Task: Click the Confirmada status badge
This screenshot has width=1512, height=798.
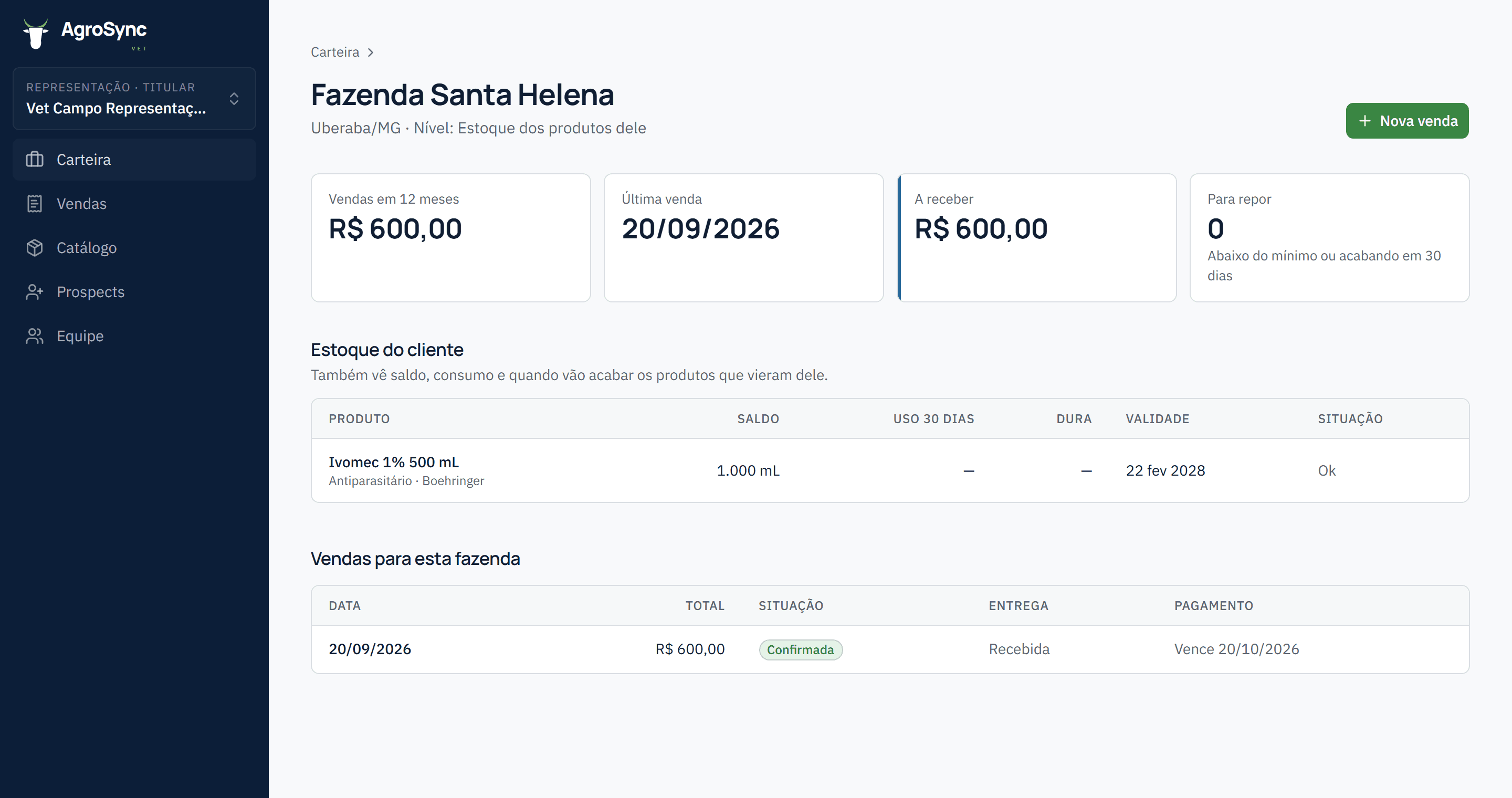Action: pyautogui.click(x=800, y=649)
